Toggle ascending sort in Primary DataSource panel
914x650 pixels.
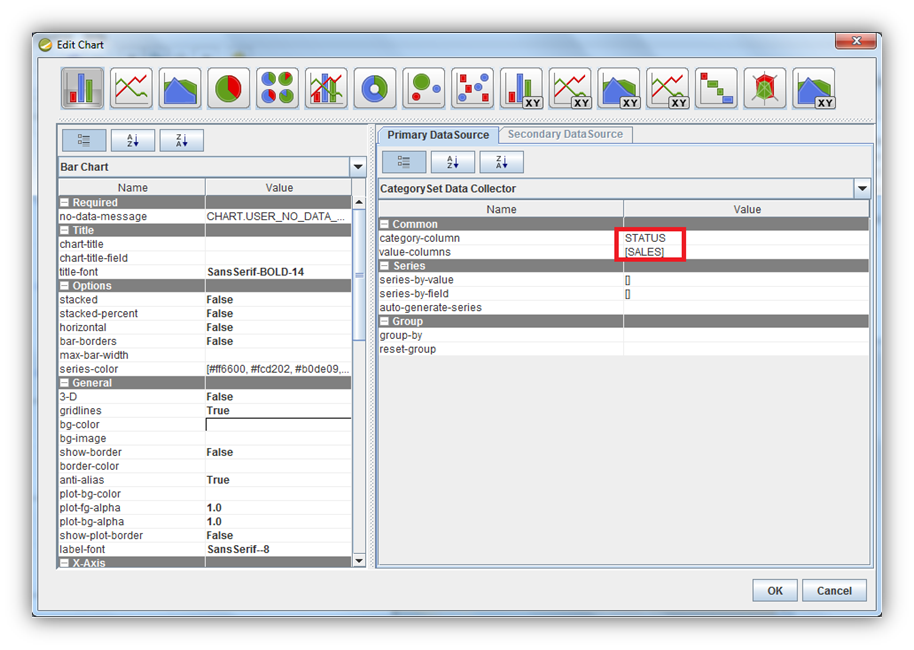(x=452, y=162)
